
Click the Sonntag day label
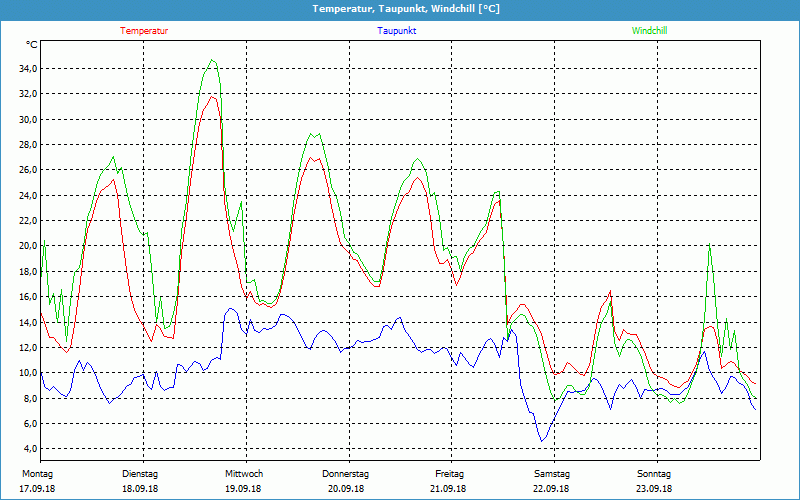click(654, 474)
